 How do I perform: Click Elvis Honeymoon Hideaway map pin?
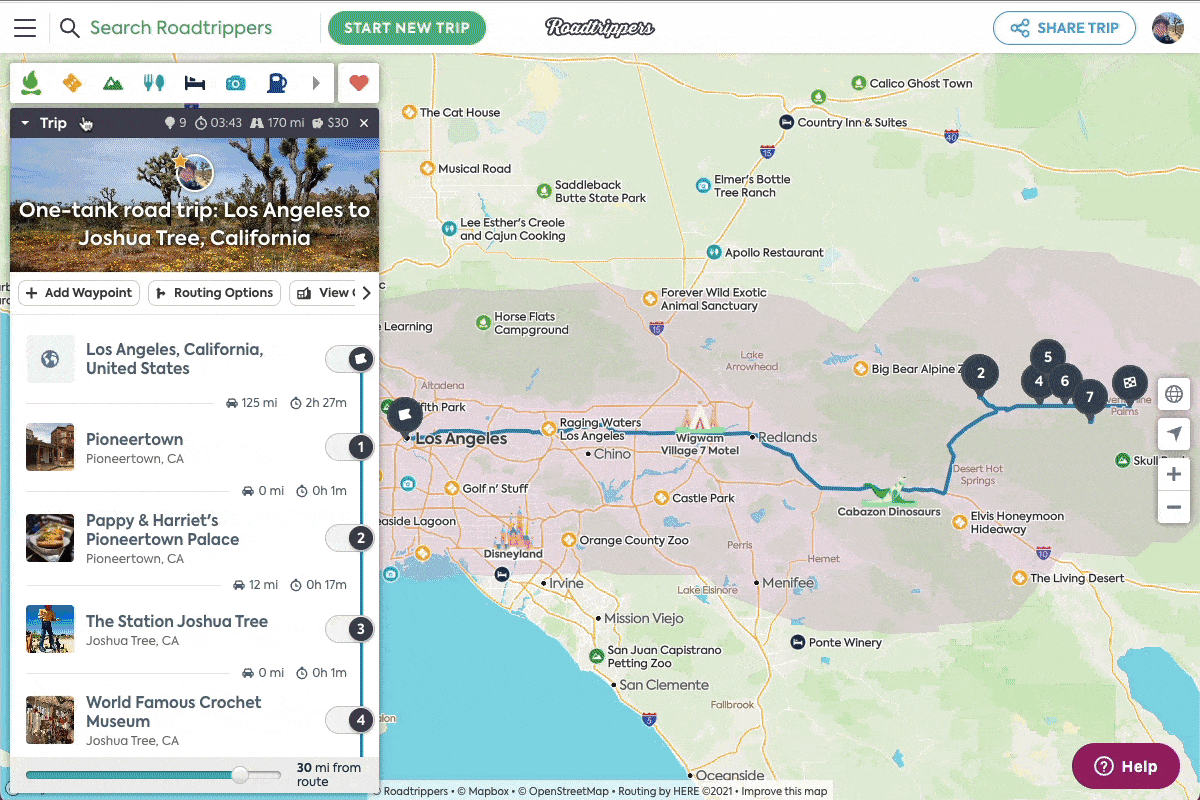[960, 522]
